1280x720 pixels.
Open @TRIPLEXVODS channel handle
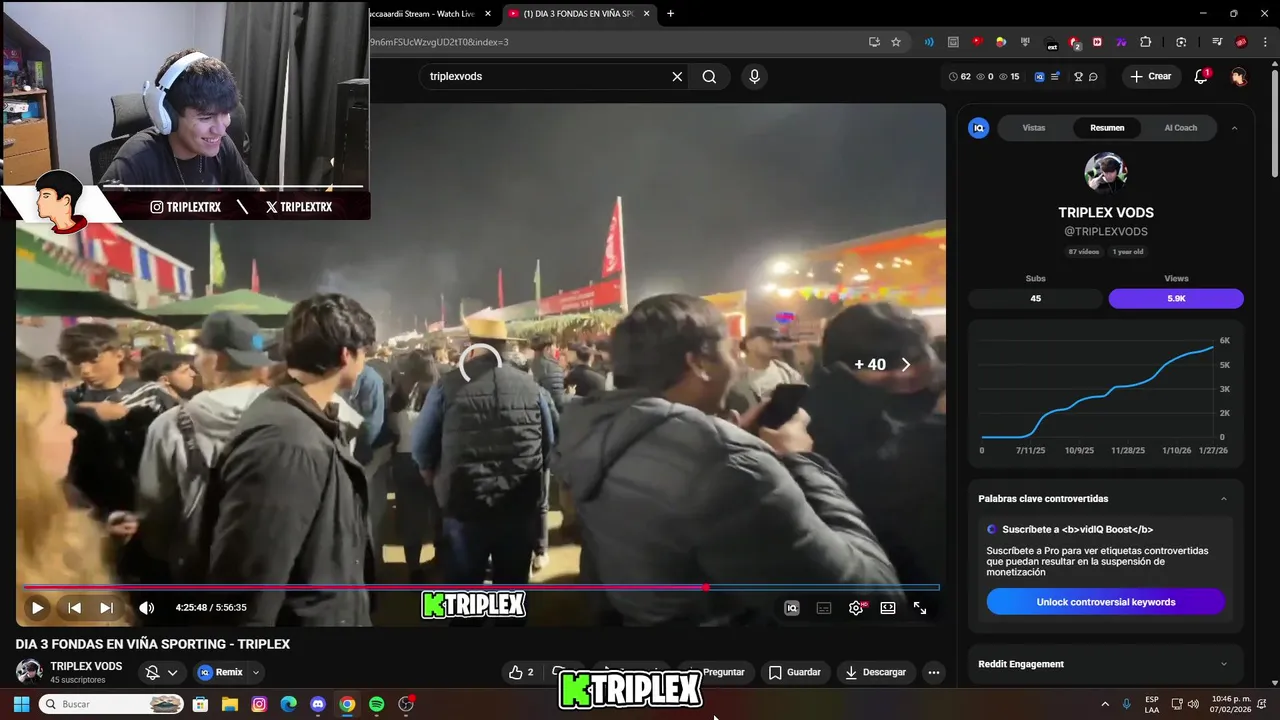pos(1106,232)
